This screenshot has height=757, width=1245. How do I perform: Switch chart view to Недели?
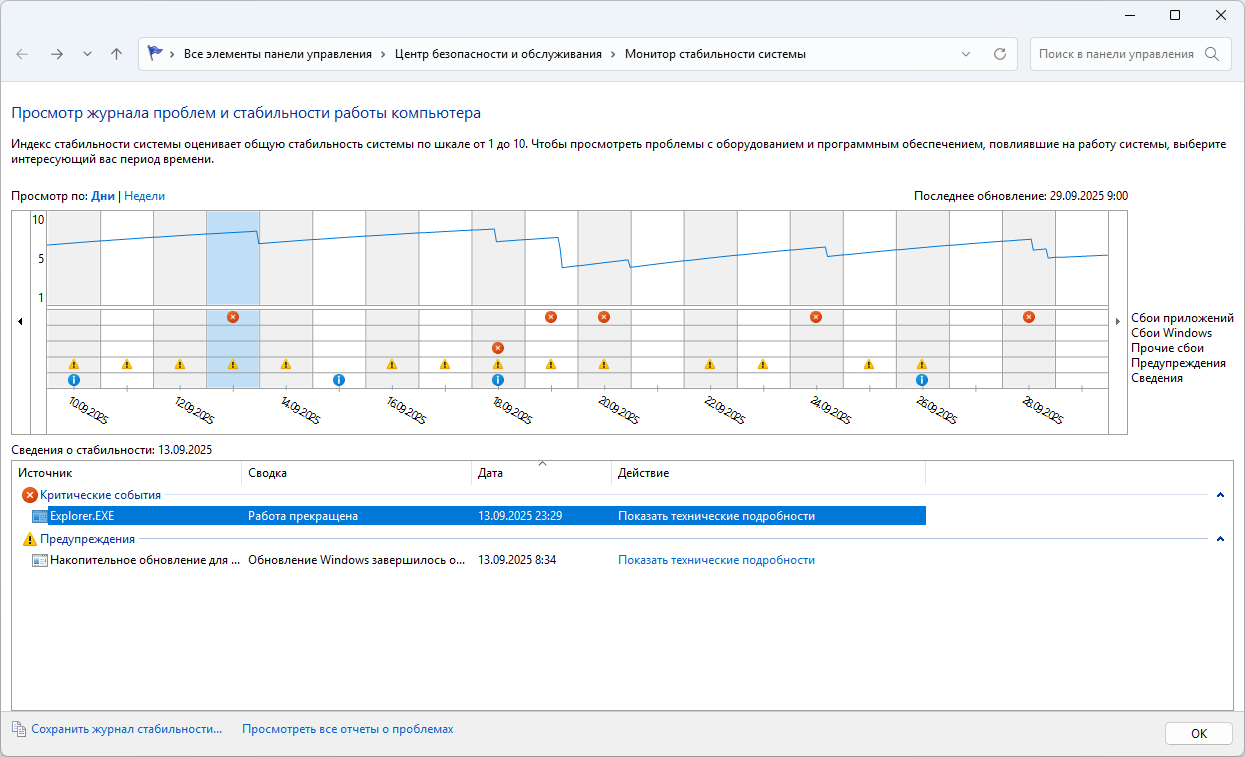[x=145, y=196]
